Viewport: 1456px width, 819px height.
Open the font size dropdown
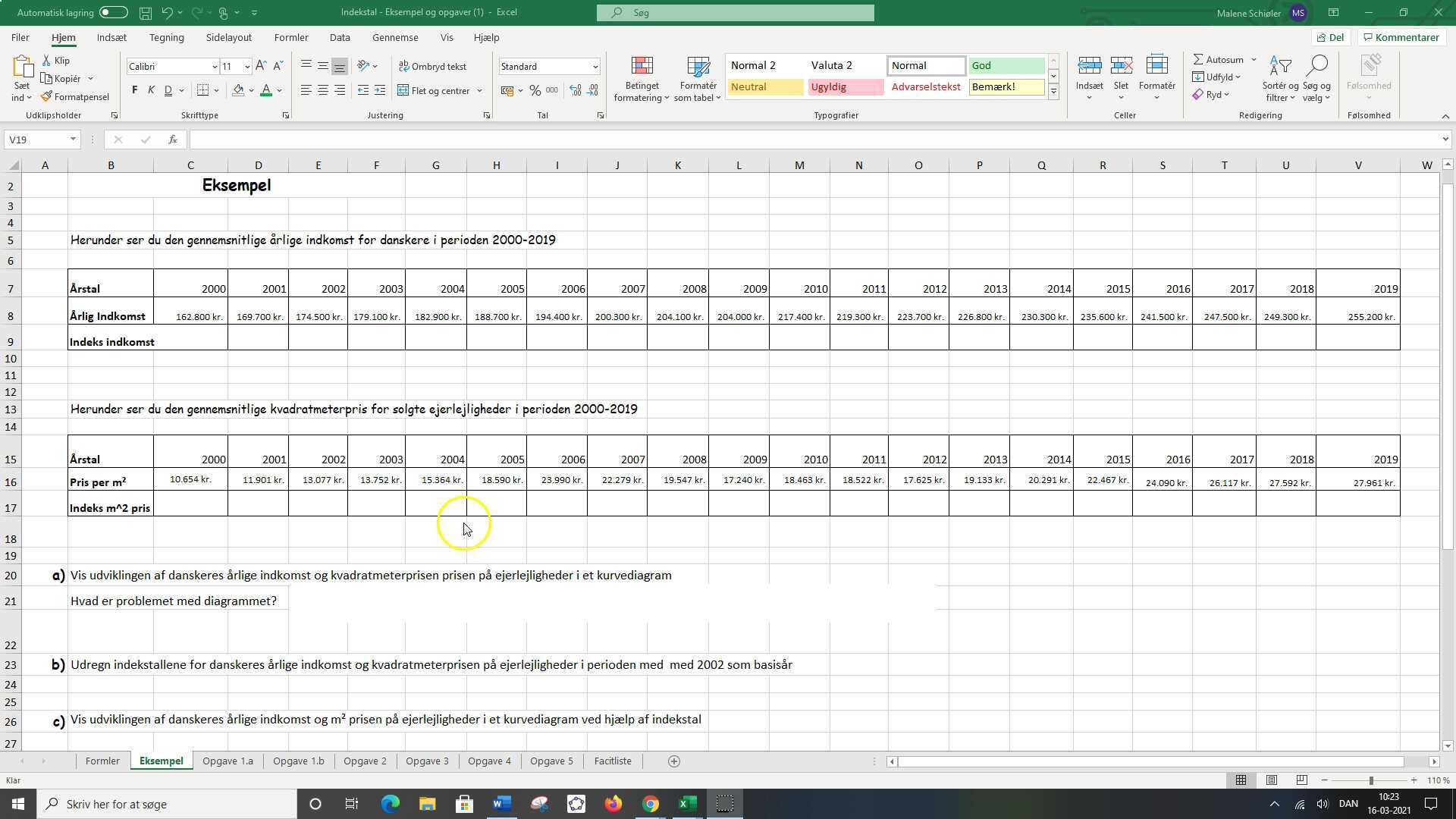coord(247,67)
